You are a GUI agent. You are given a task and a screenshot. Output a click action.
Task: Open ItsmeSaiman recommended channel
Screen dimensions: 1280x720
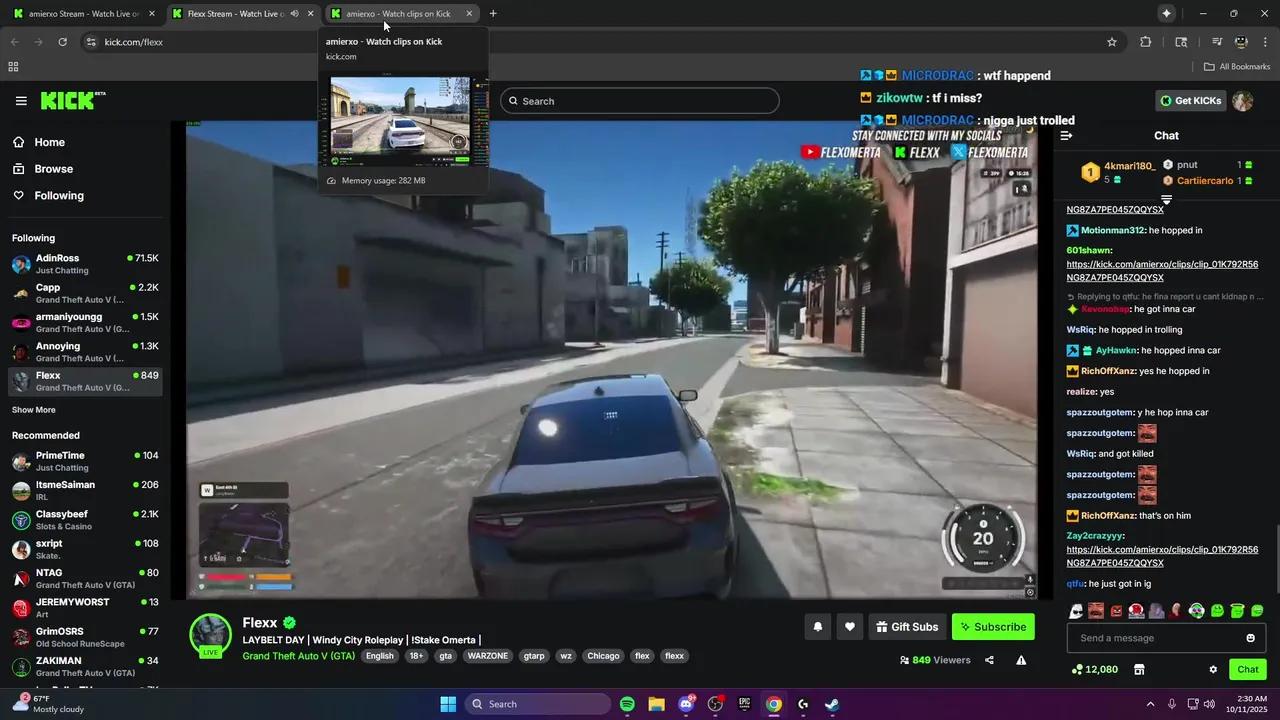tap(85, 490)
